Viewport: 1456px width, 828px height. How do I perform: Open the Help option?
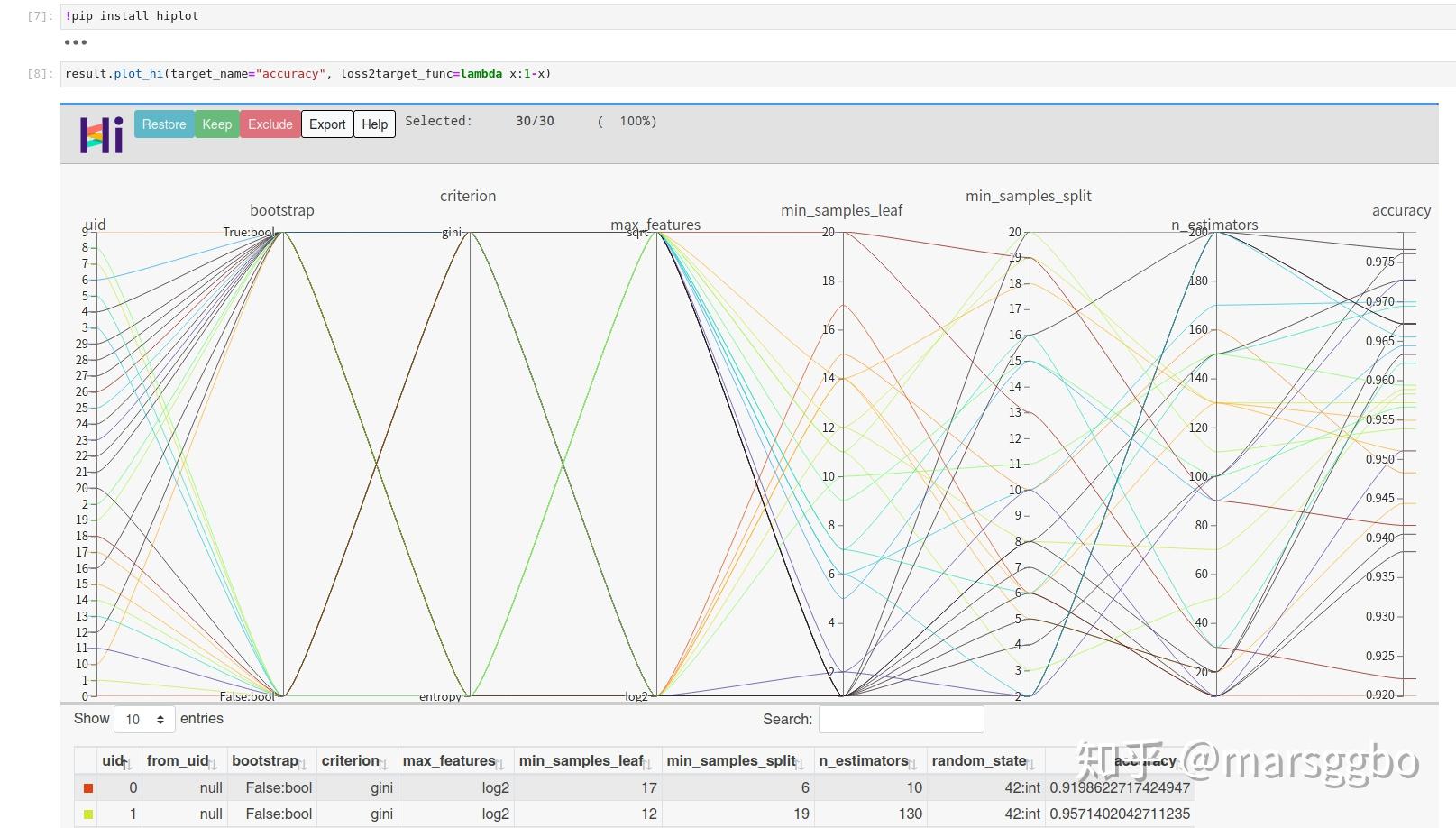pyautogui.click(x=375, y=124)
